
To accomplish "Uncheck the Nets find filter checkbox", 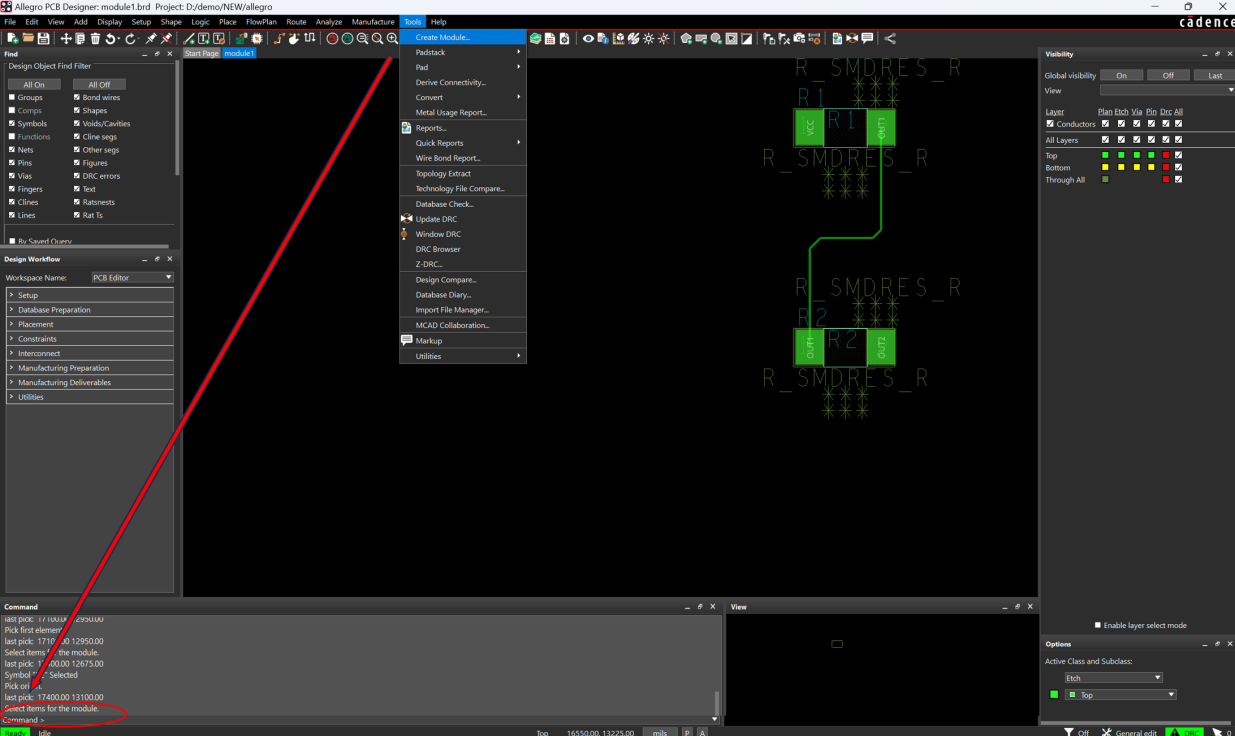I will coord(12,149).
